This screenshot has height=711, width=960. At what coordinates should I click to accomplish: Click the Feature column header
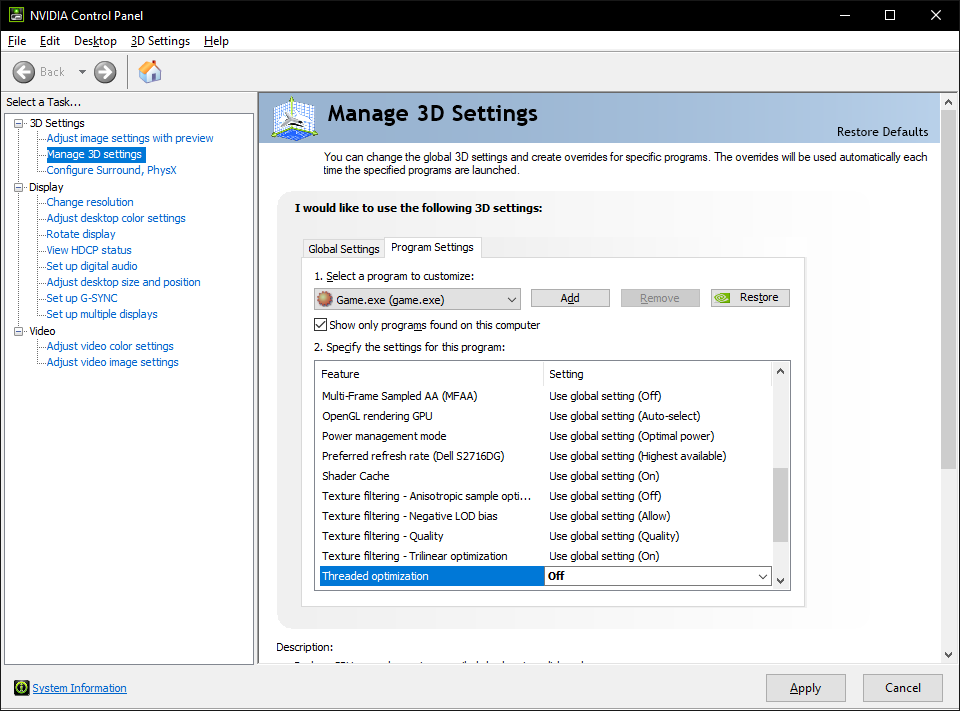[430, 374]
